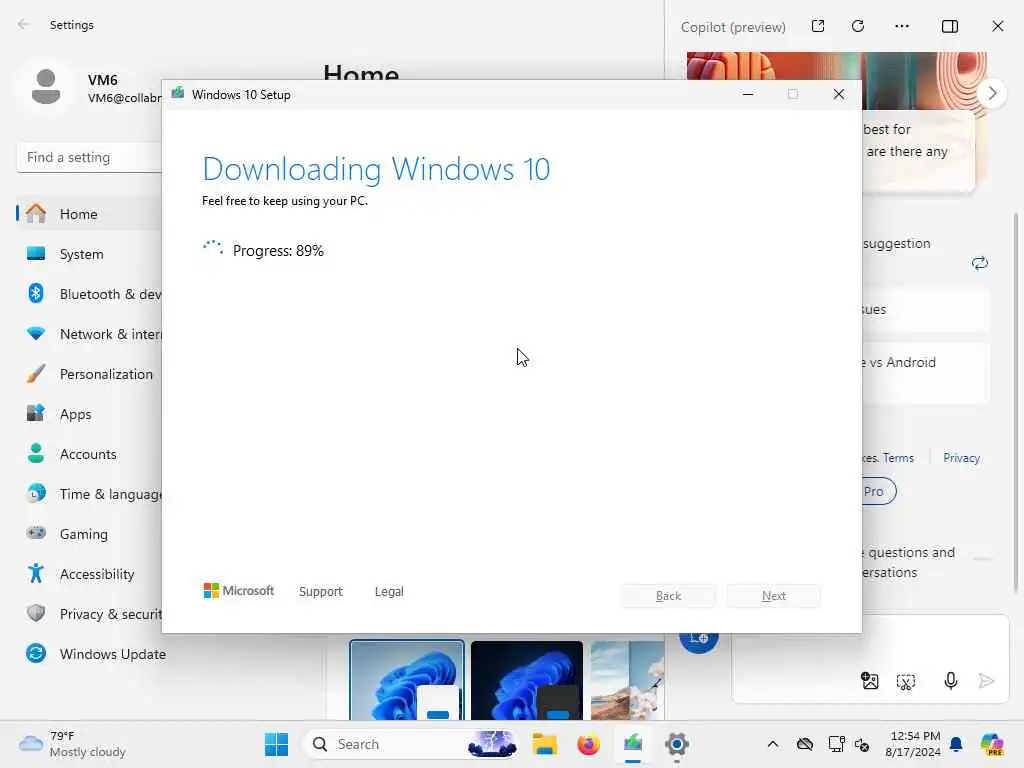The width and height of the screenshot is (1024, 768).
Task: Open Time & language category
Action: (x=89, y=494)
